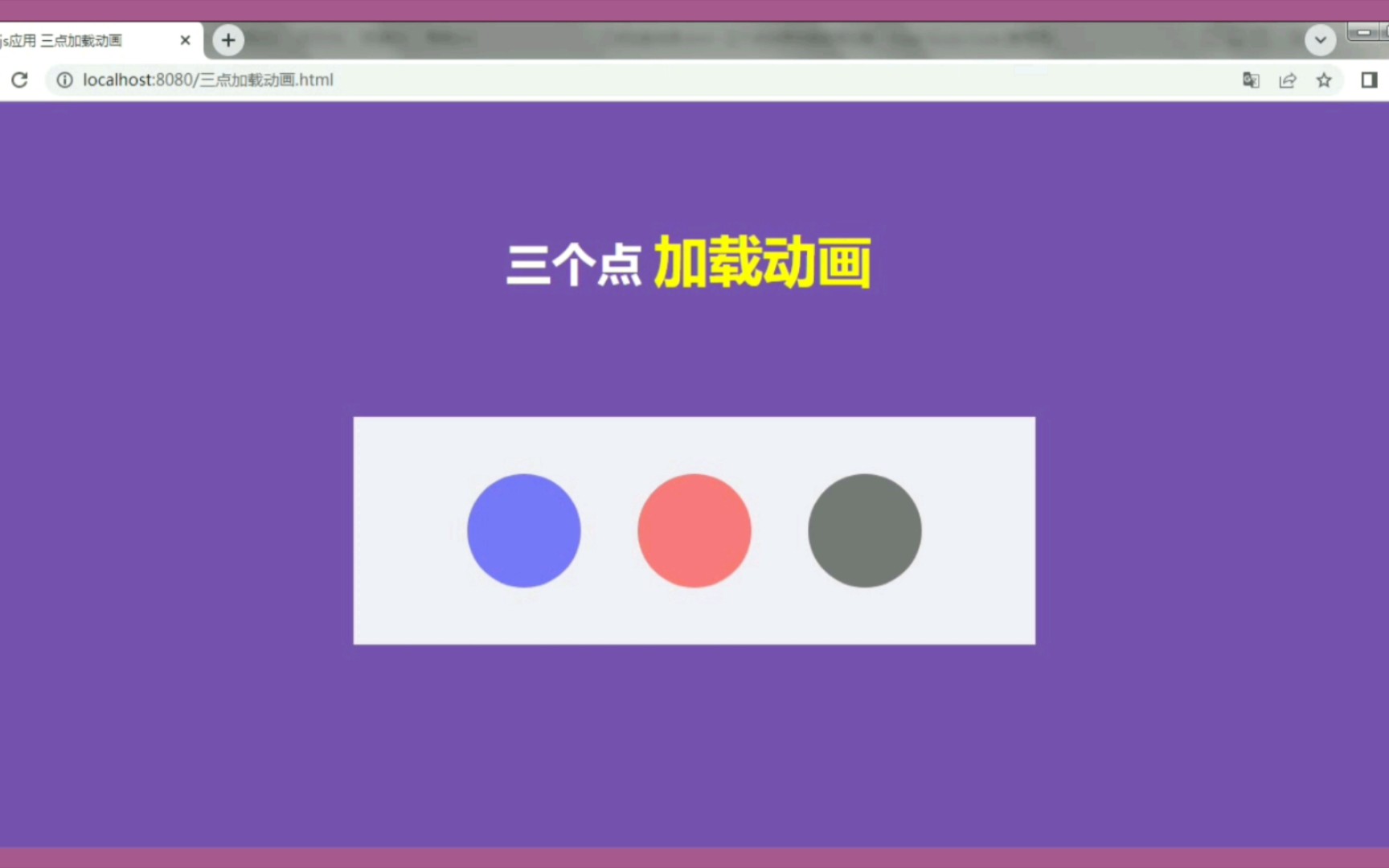Enable translation by clicking the translate icon
The image size is (1389, 868).
click(x=1250, y=80)
